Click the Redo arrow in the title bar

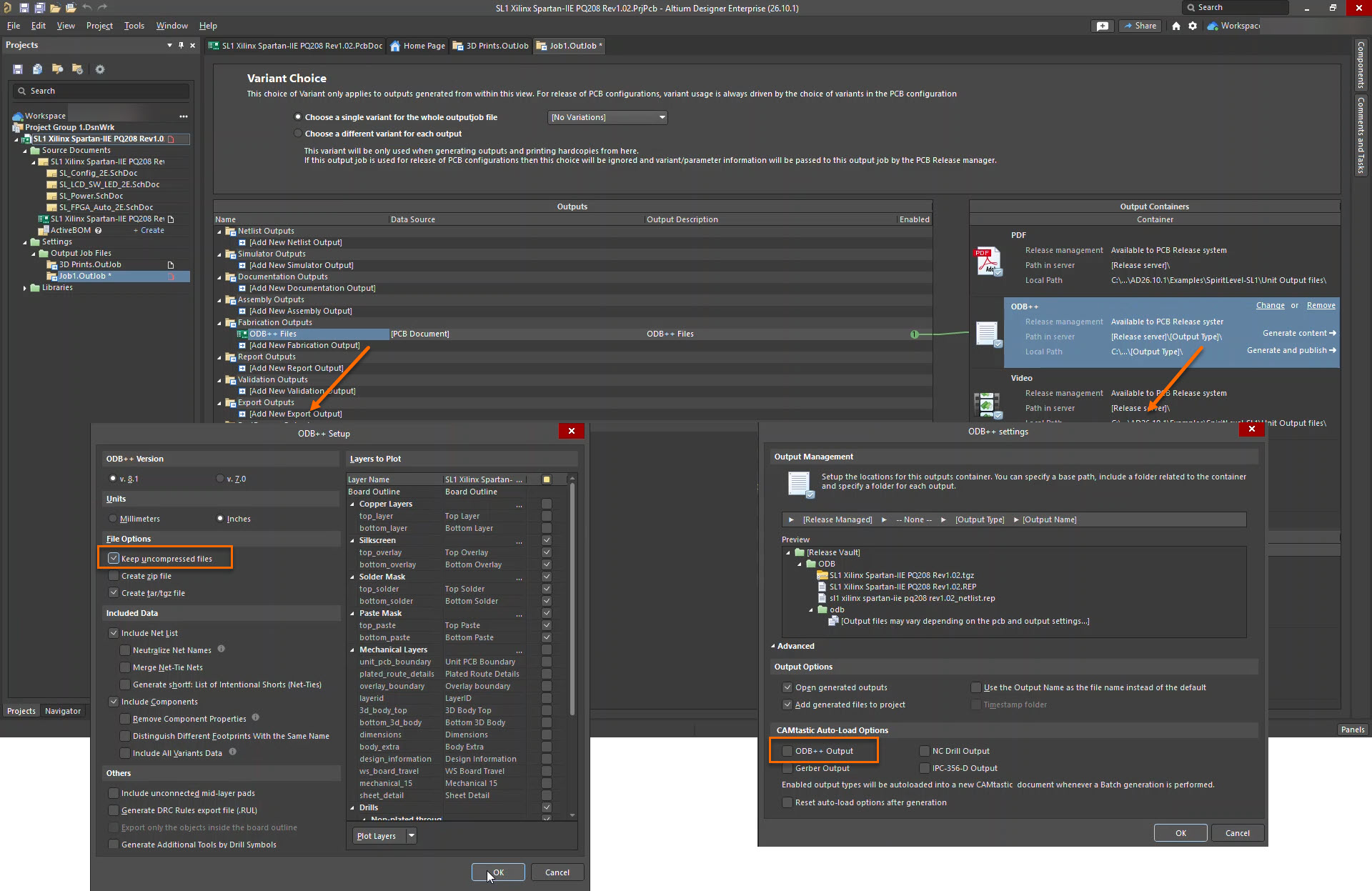[x=102, y=8]
